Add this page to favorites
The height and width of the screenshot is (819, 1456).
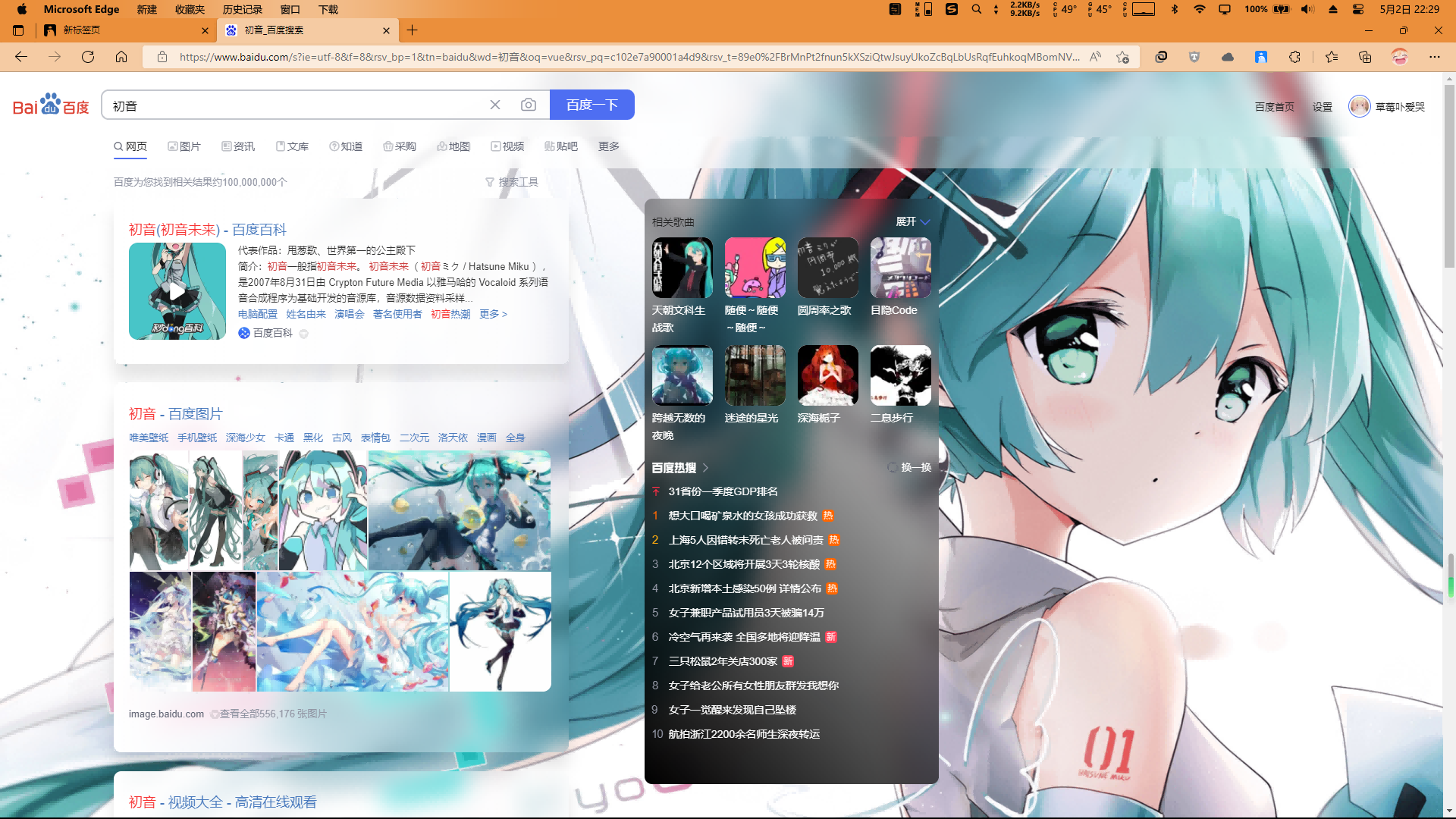tap(1123, 57)
